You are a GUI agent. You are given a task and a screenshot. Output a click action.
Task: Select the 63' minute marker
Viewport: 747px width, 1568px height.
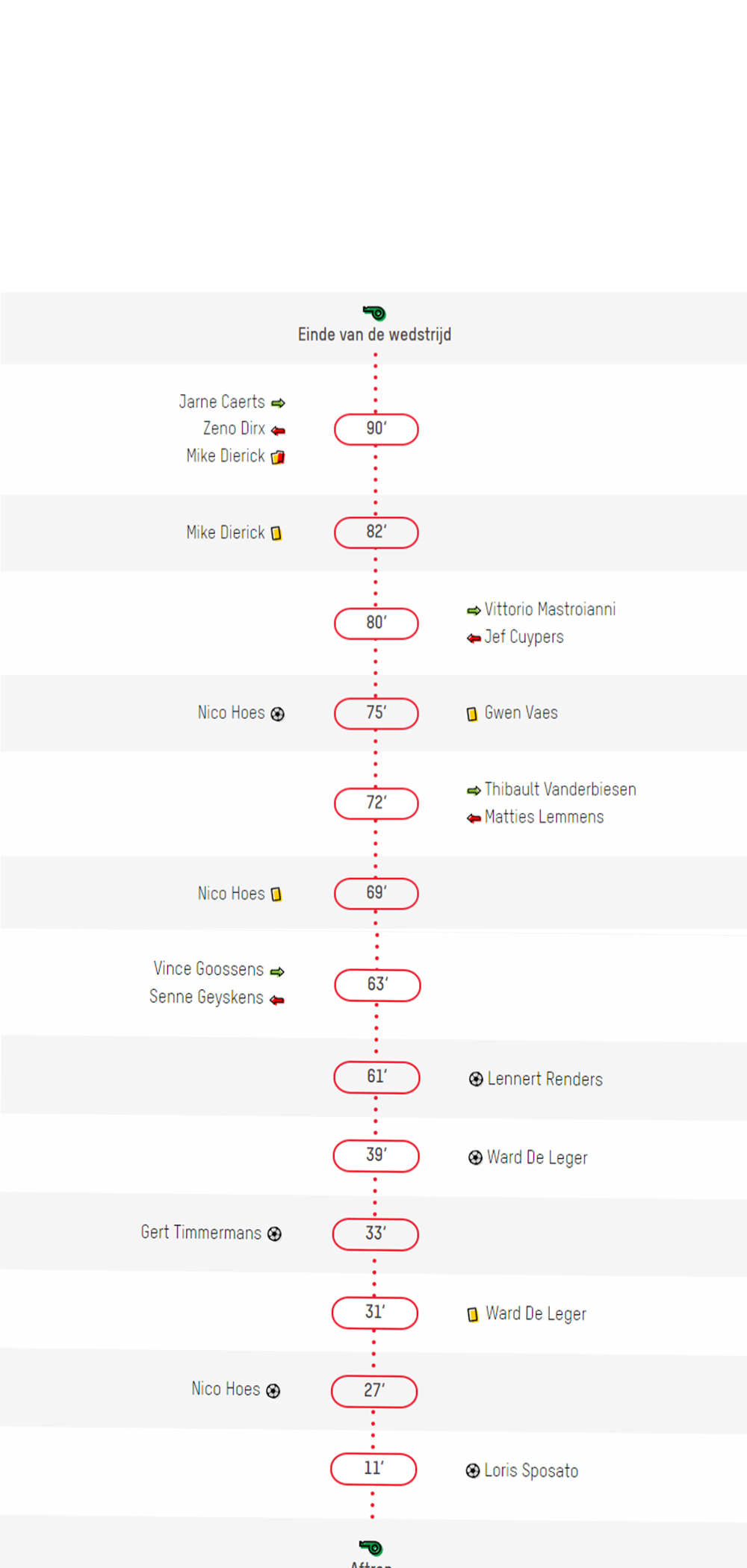click(377, 985)
